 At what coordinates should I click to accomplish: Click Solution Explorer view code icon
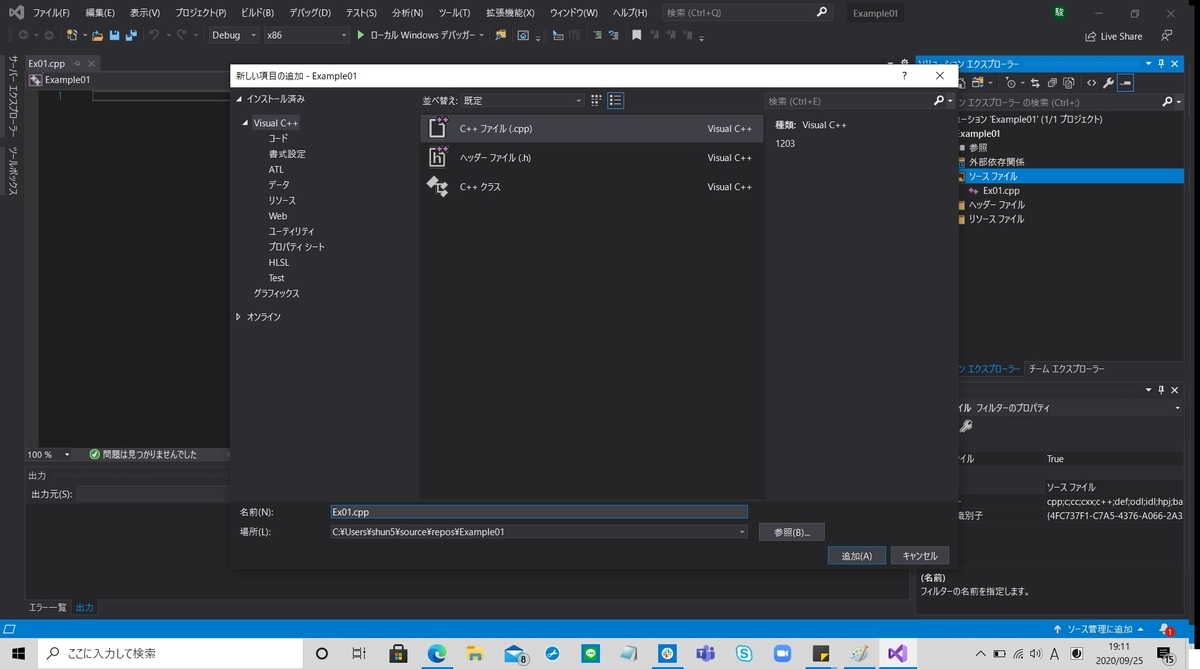[1092, 83]
